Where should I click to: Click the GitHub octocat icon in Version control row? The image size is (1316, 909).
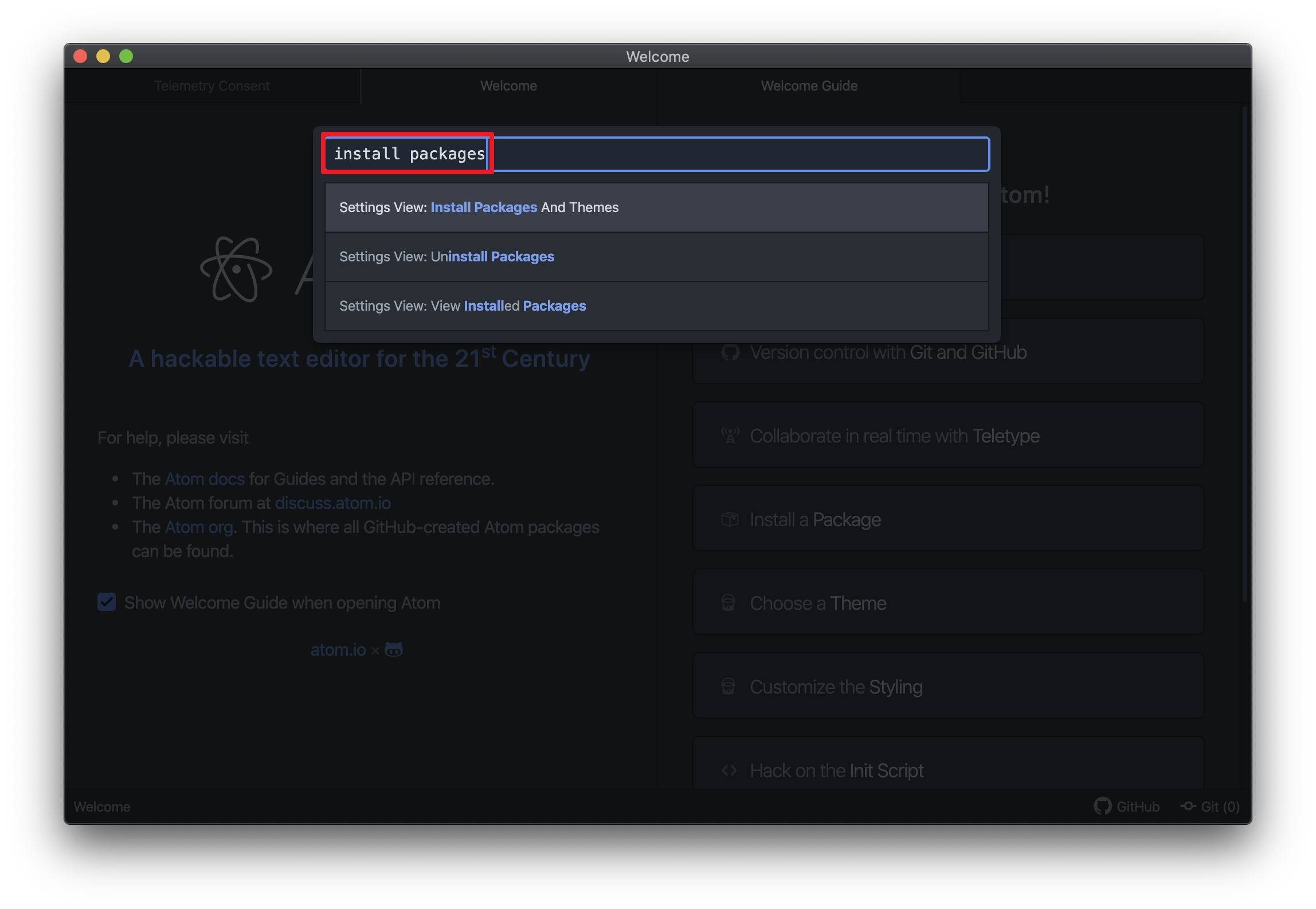(730, 352)
